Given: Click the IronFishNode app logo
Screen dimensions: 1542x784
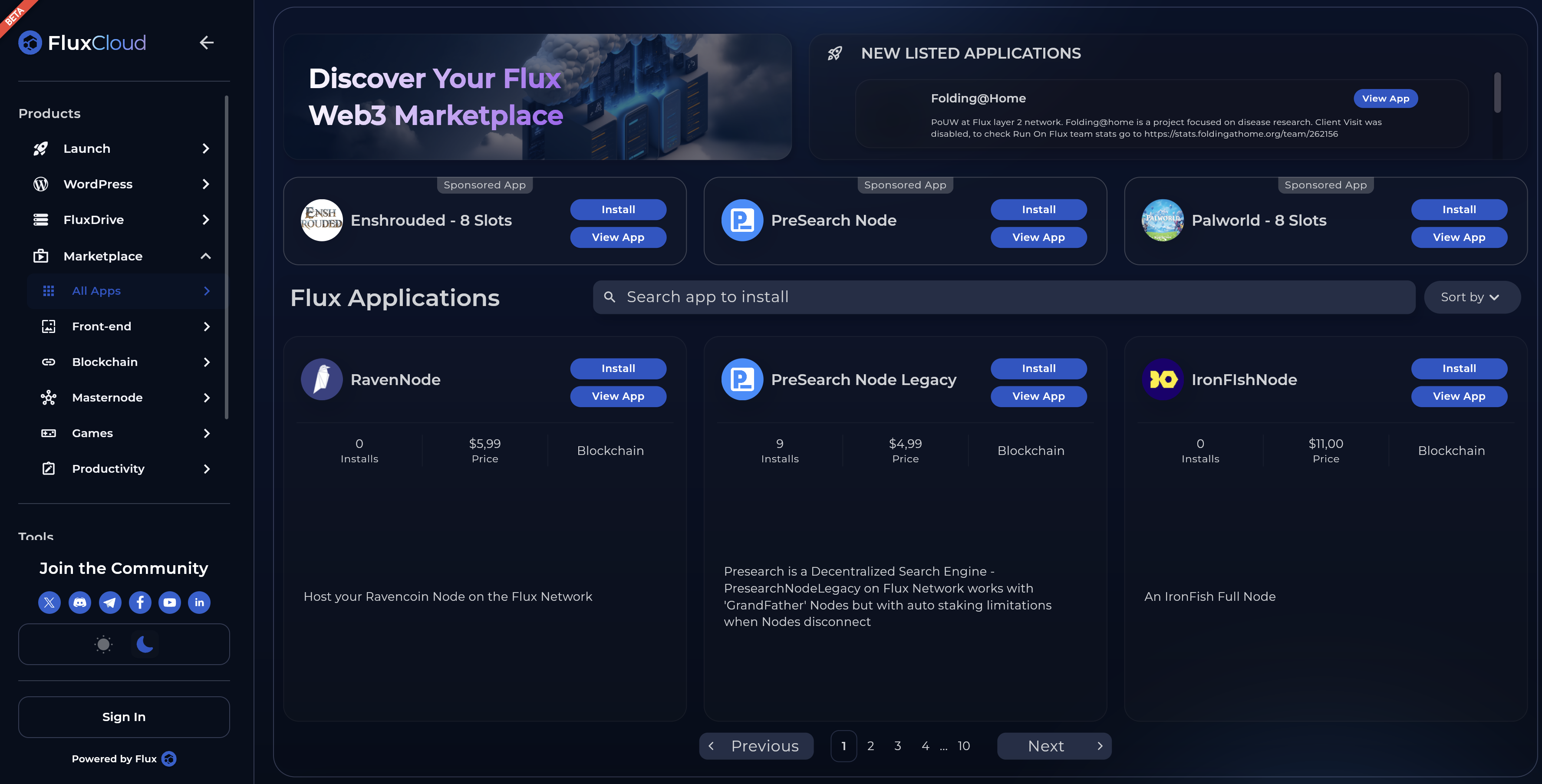Looking at the screenshot, I should (x=1163, y=379).
